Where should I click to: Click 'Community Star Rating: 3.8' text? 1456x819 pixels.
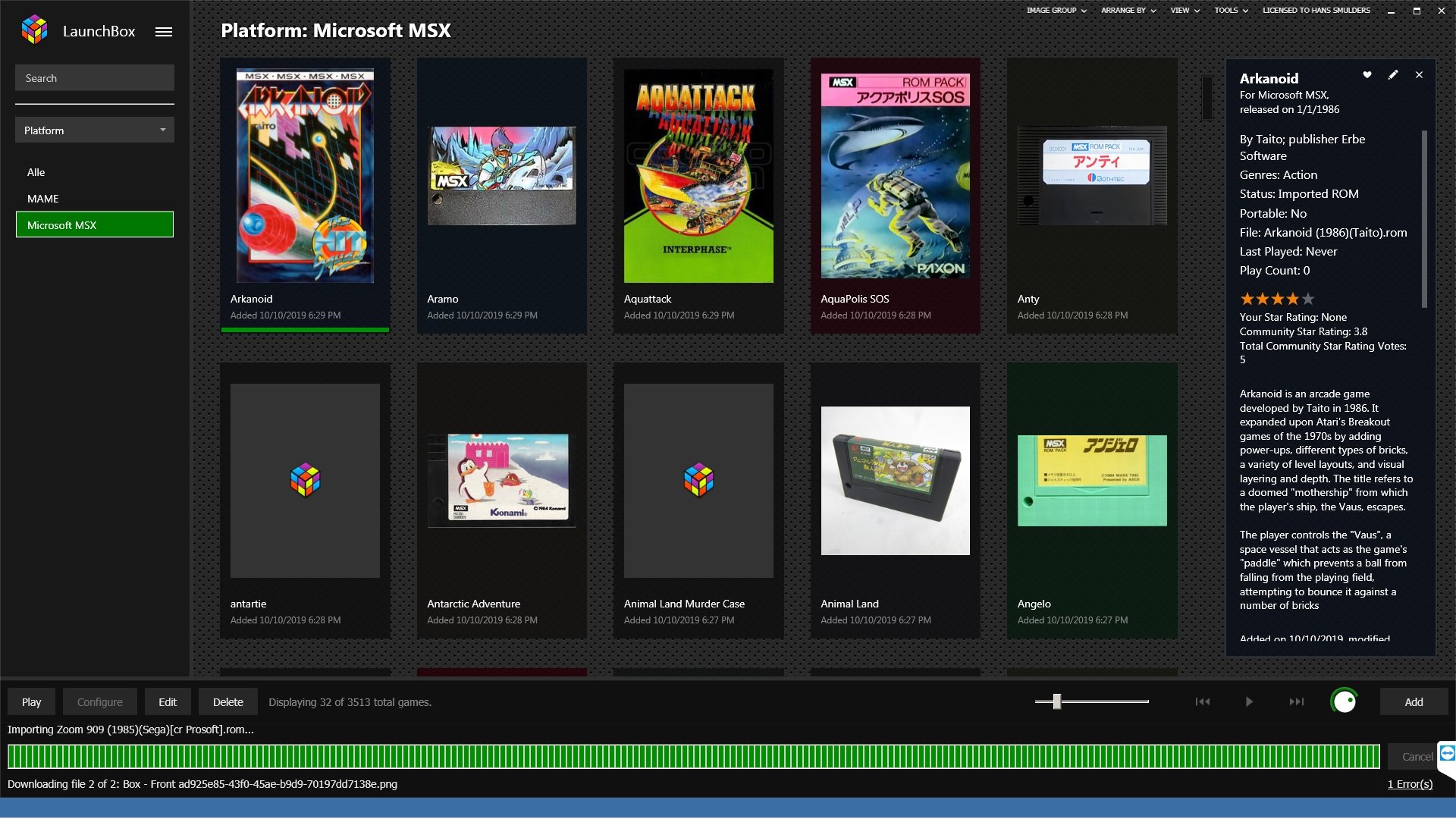1303,331
